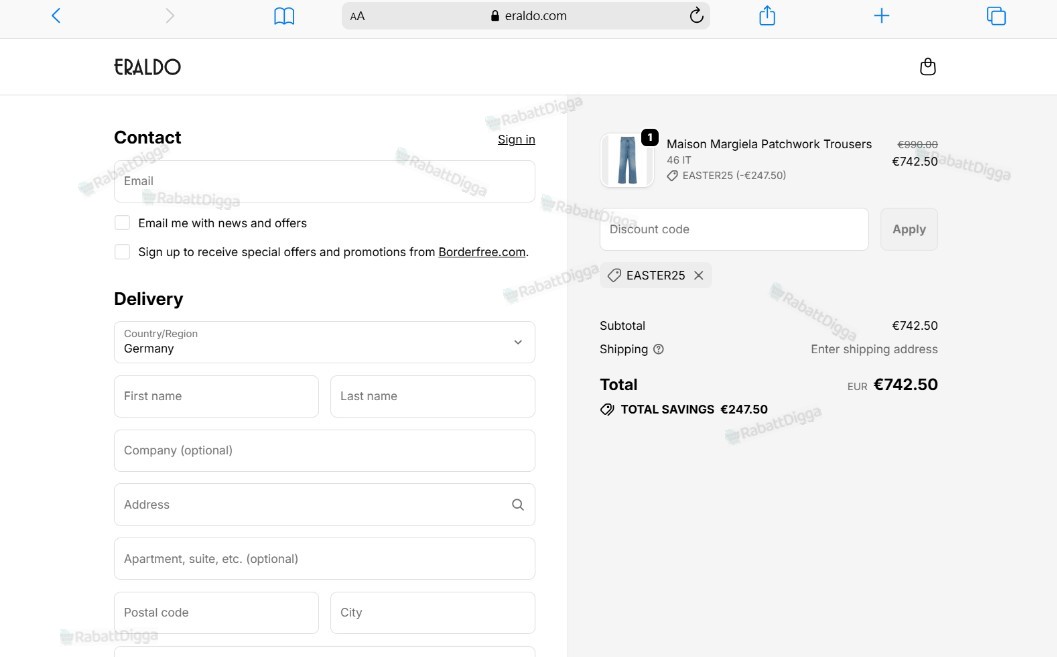Viewport: 1057px width, 657px height.
Task: Expand the Country/Region Germany dropdown
Action: coord(324,342)
